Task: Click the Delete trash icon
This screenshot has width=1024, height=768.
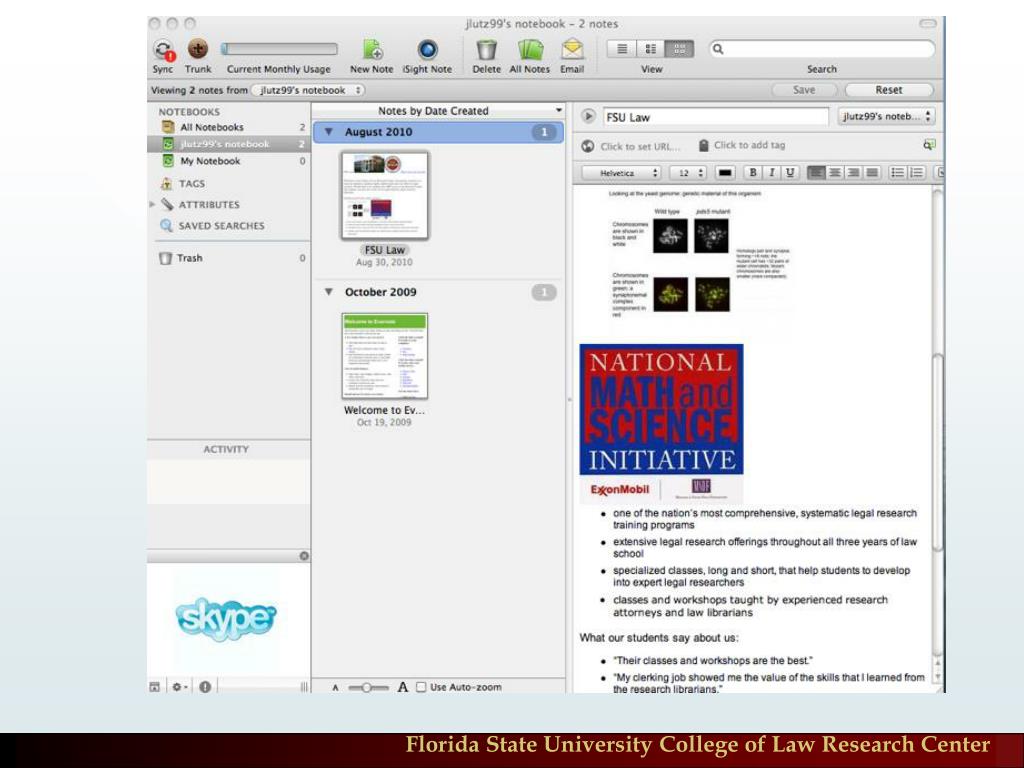Action: (486, 50)
